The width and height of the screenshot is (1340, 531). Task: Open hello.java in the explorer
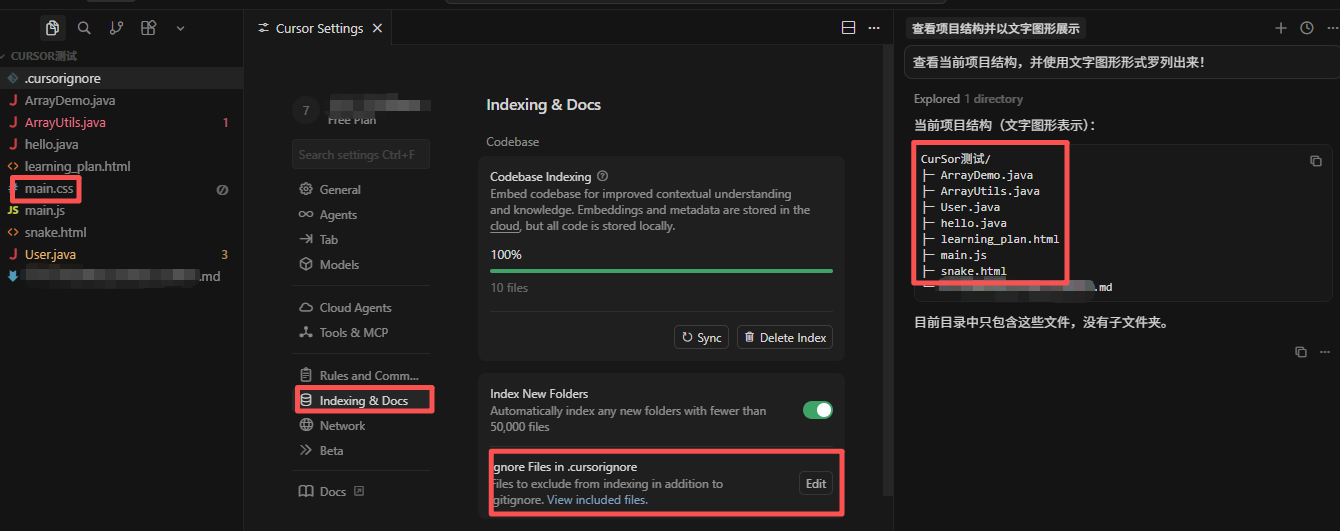click(x=121, y=144)
